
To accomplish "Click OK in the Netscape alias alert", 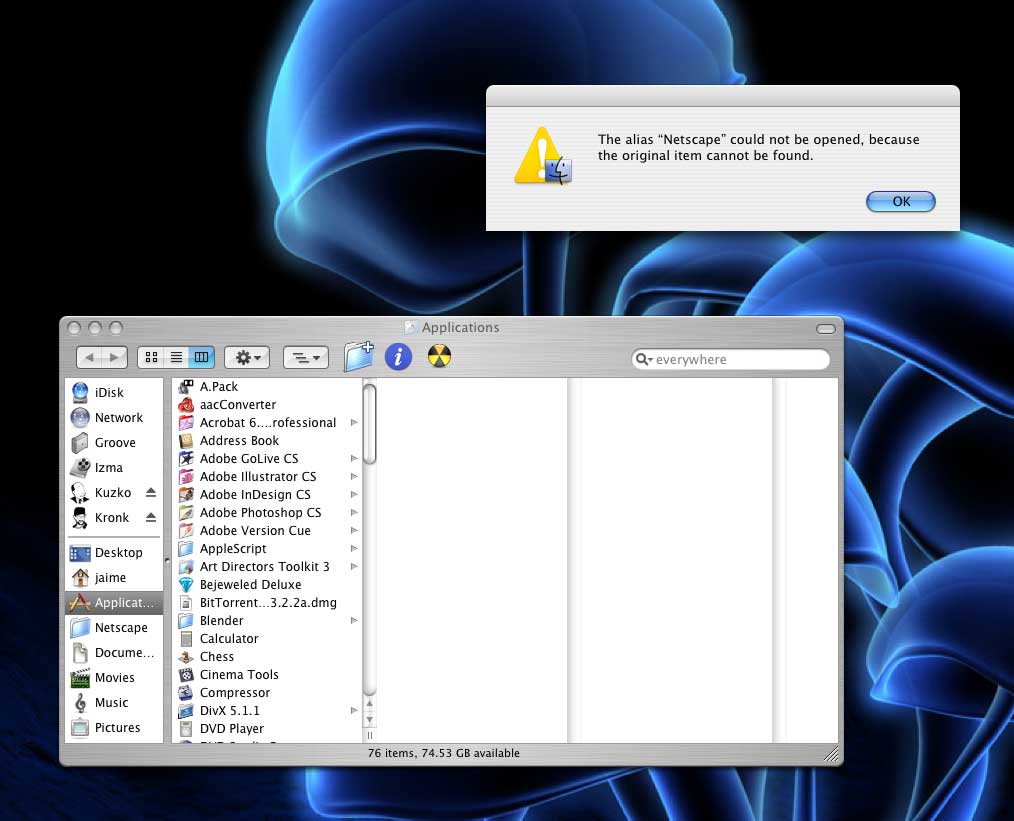I will tap(900, 201).
